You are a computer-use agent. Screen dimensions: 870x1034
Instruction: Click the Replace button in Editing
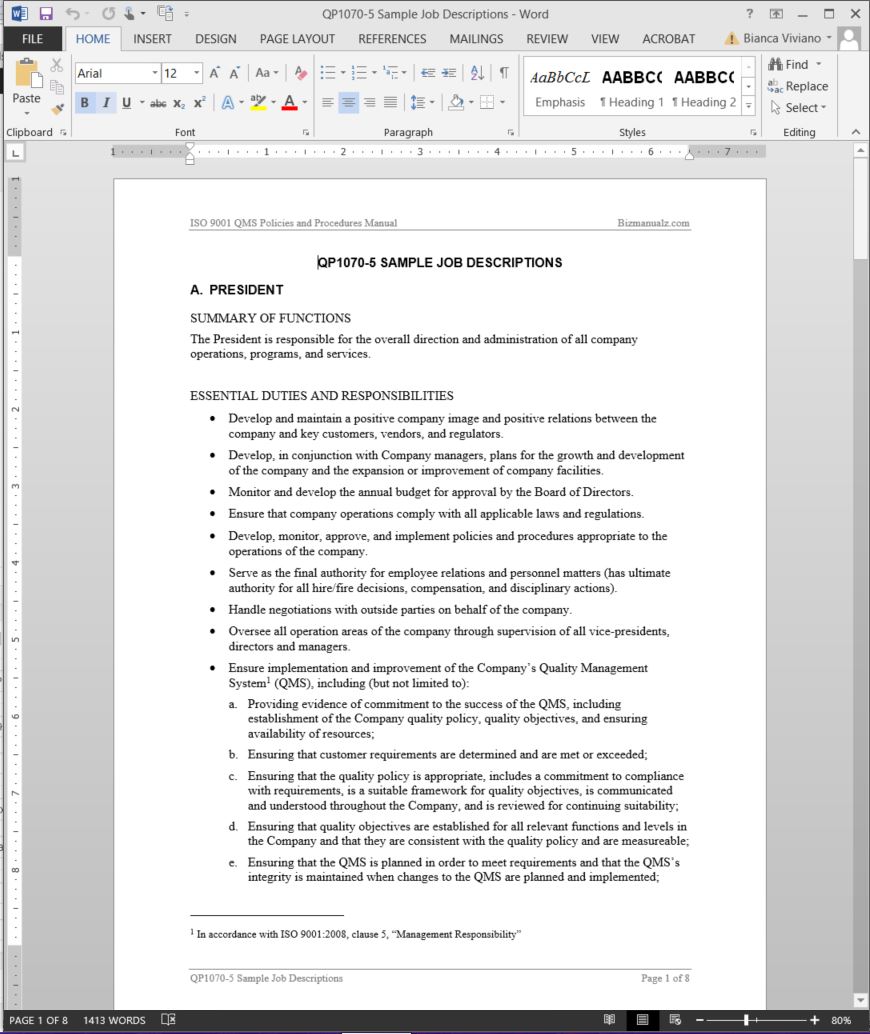(797, 86)
